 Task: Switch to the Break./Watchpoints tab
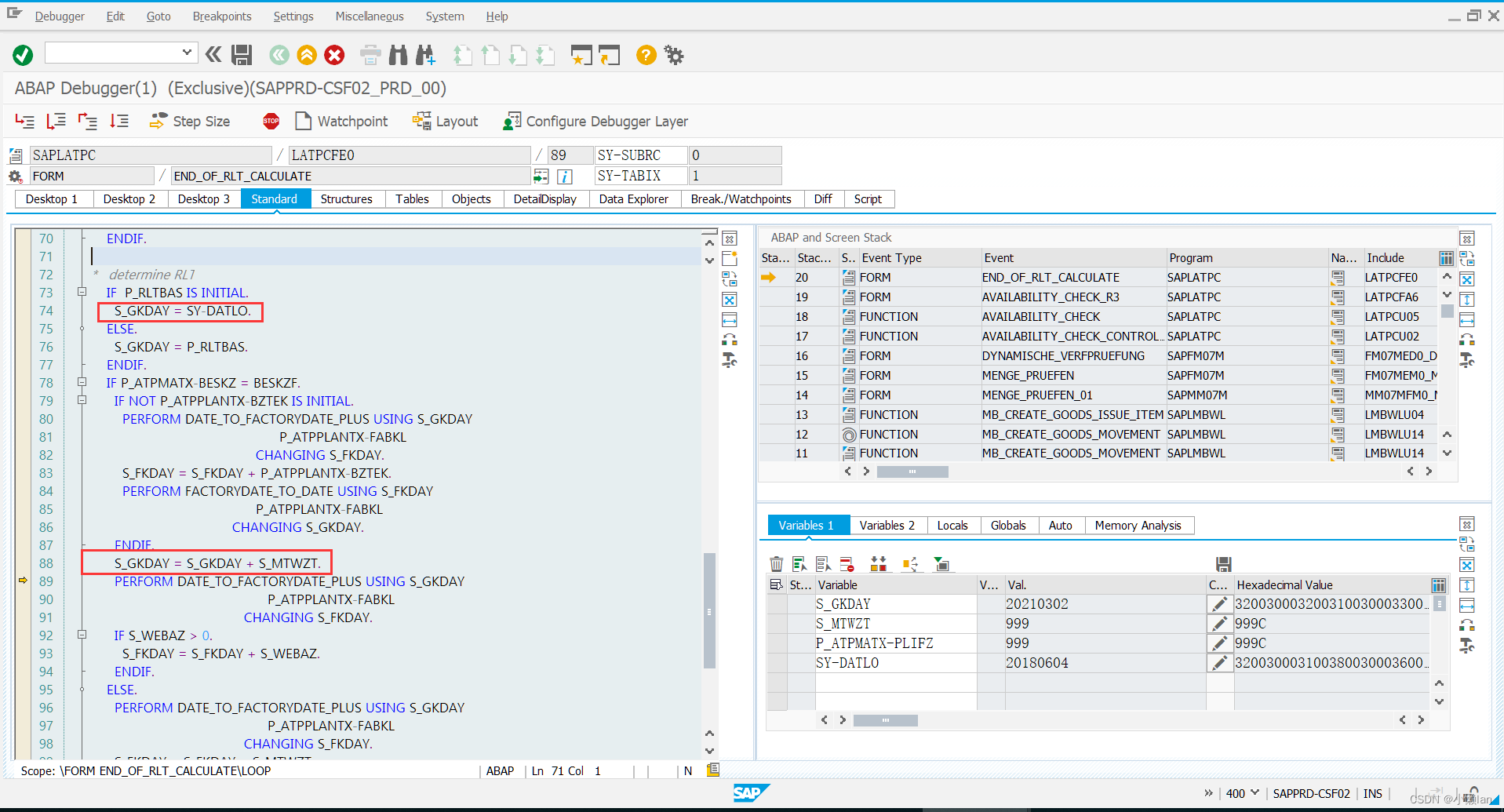pyautogui.click(x=741, y=199)
